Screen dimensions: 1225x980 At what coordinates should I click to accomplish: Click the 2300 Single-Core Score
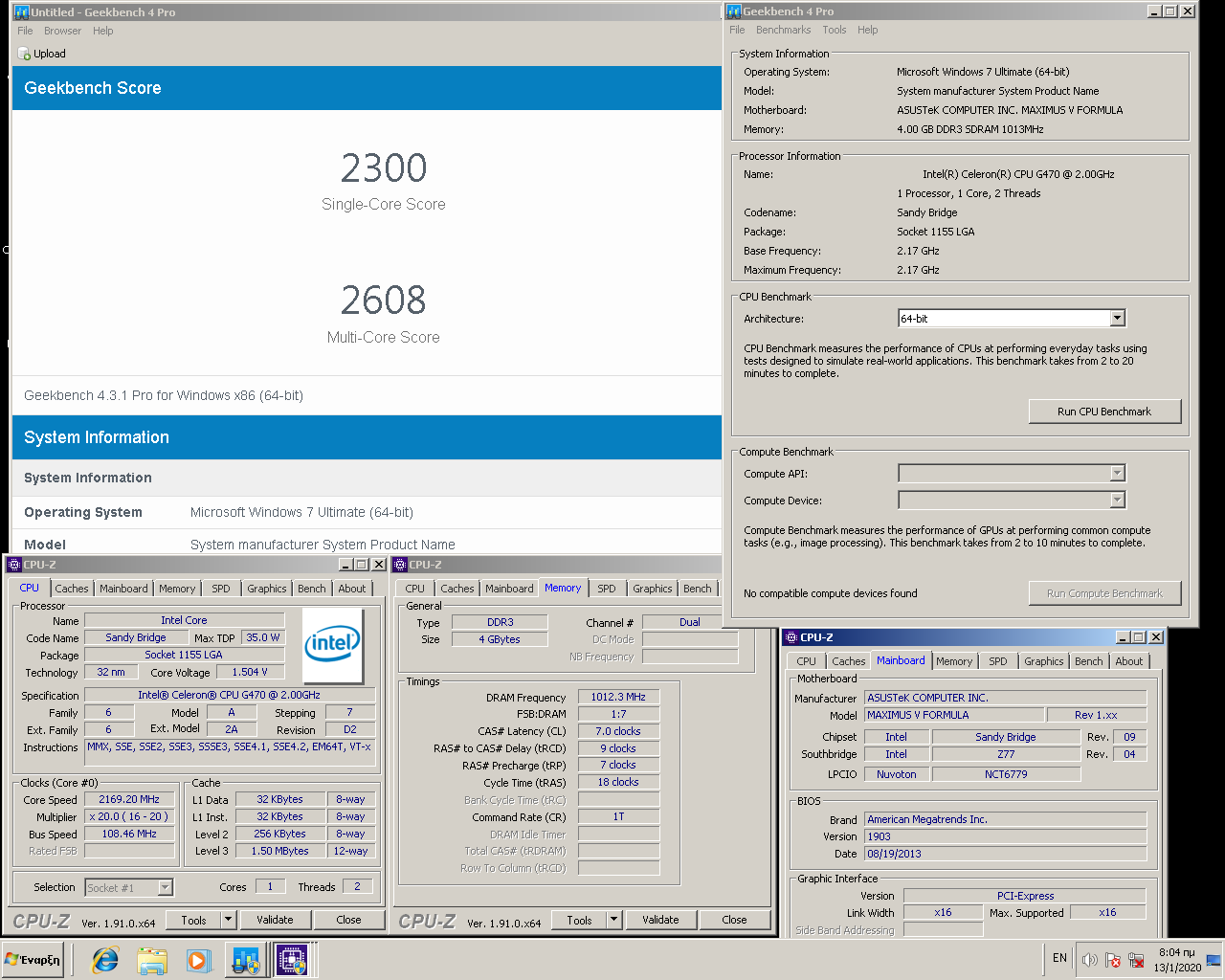coord(384,168)
